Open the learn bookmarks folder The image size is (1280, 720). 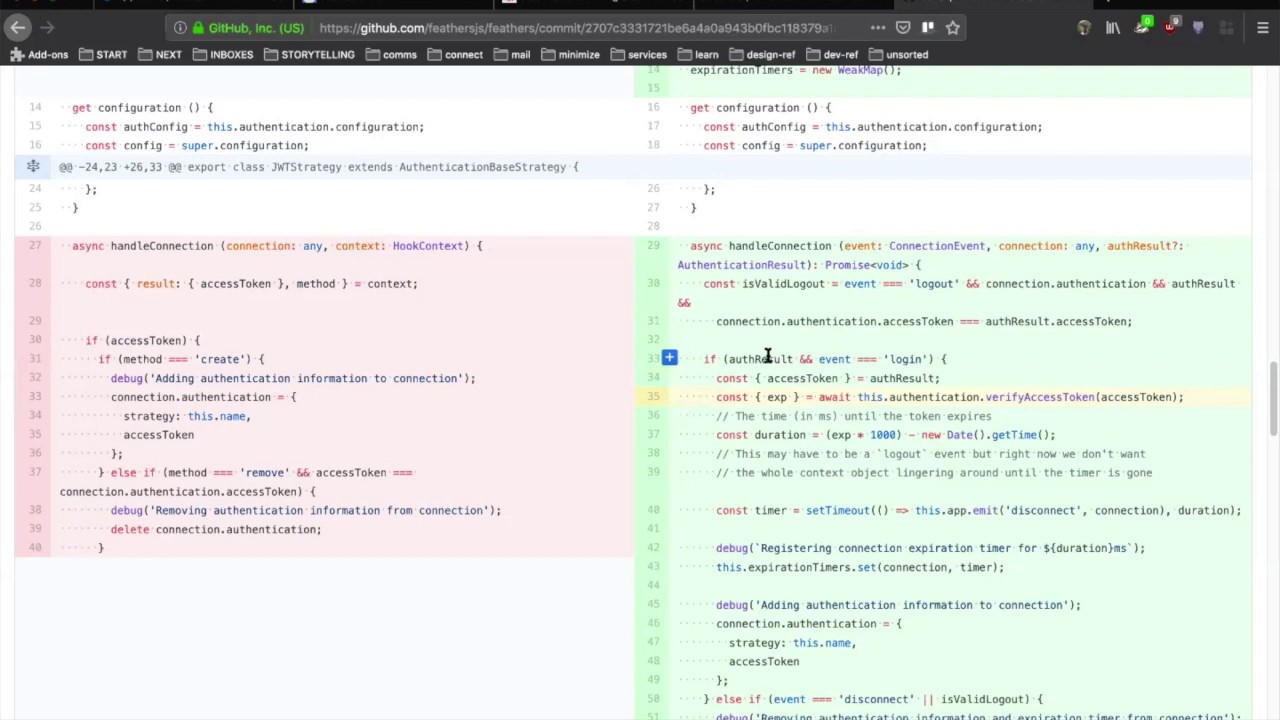(698, 55)
